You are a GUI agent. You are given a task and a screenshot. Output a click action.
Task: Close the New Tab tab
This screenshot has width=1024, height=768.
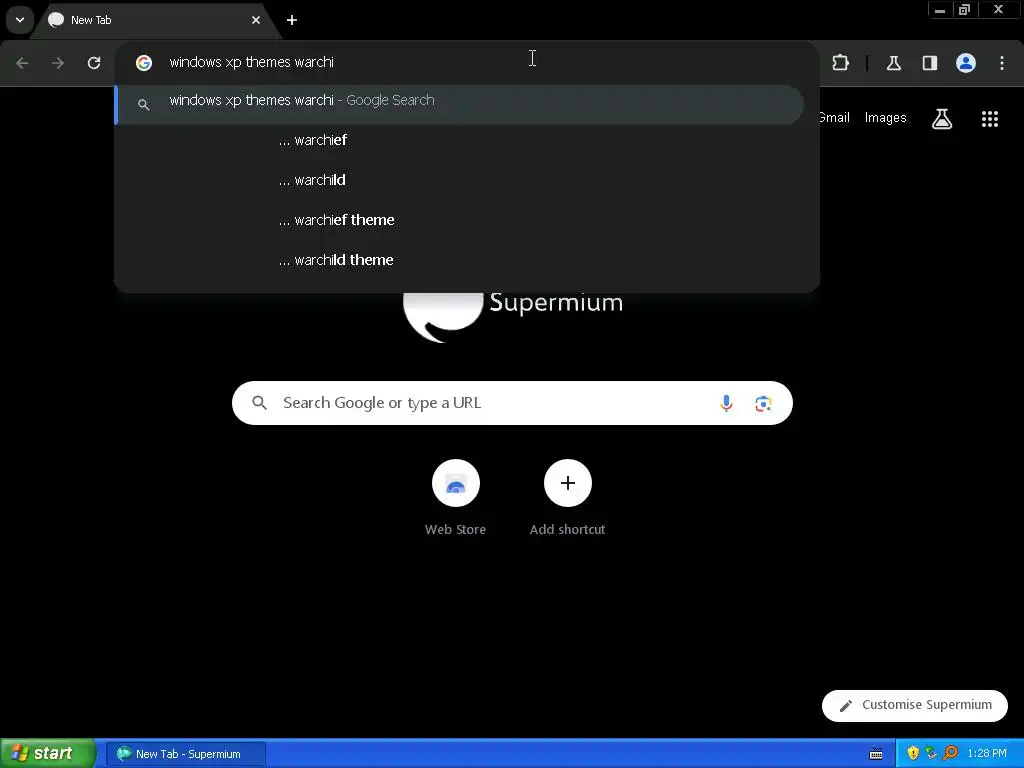(256, 20)
